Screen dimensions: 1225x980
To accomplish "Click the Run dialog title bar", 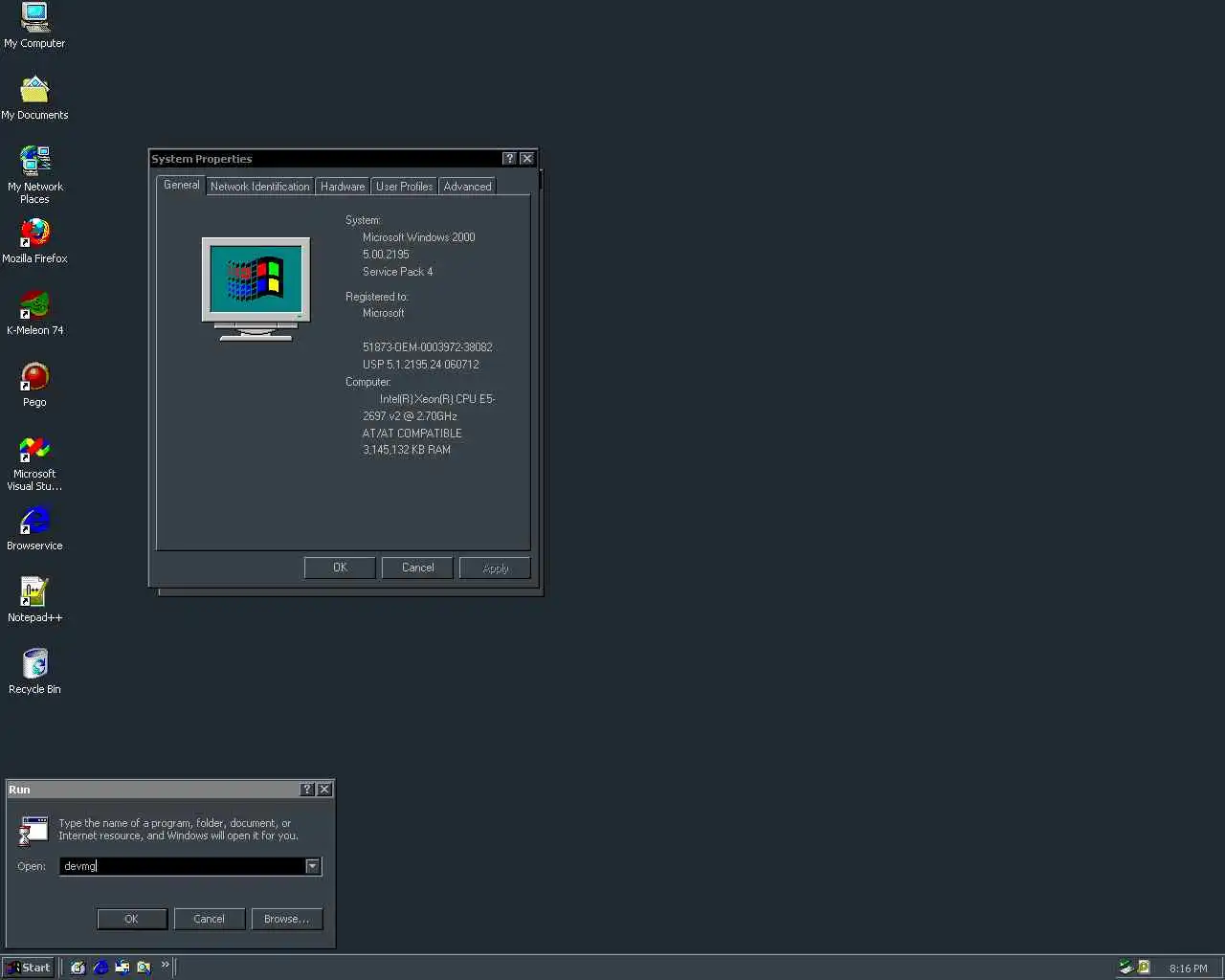I will click(x=153, y=790).
